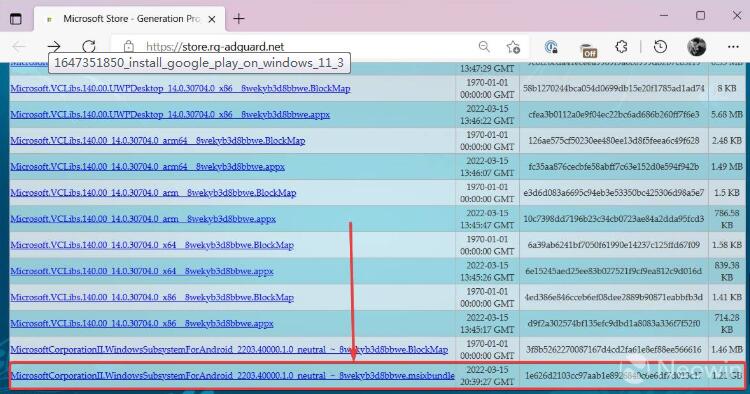Select hash starting cfea3b0112a0e
The image size is (750, 394).
(614, 114)
